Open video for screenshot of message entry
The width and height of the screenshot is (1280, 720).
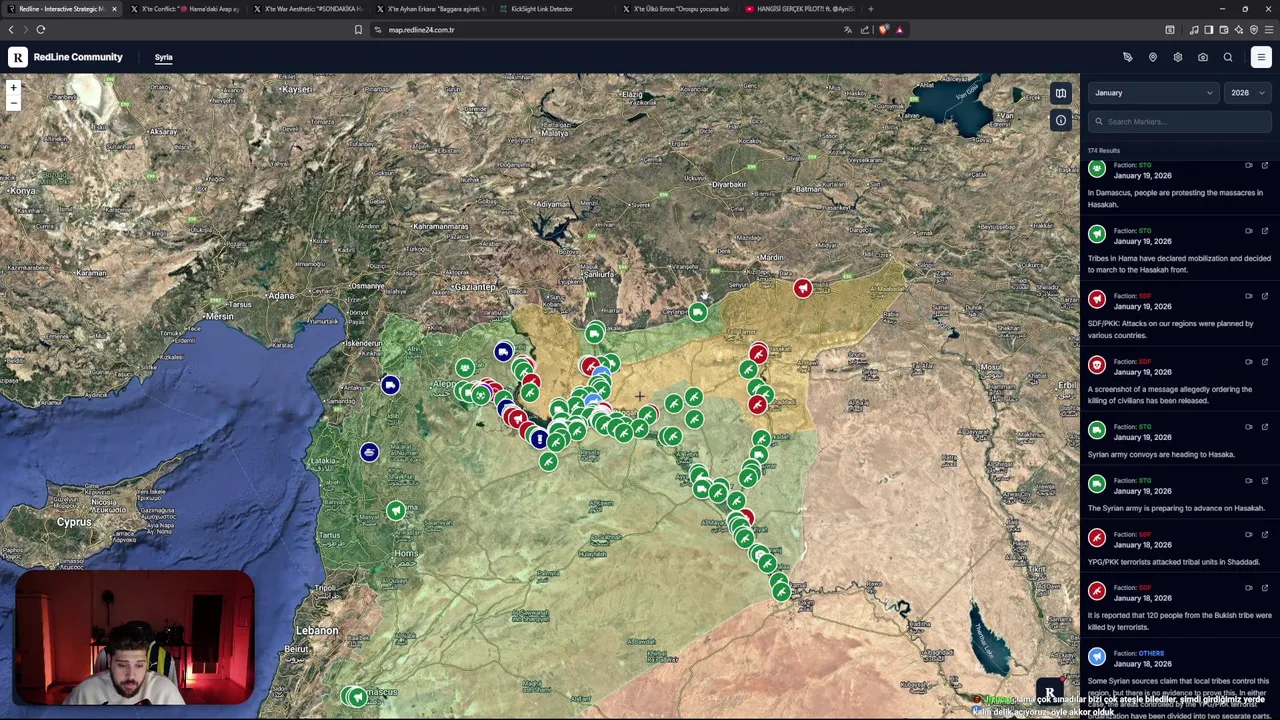(1249, 362)
